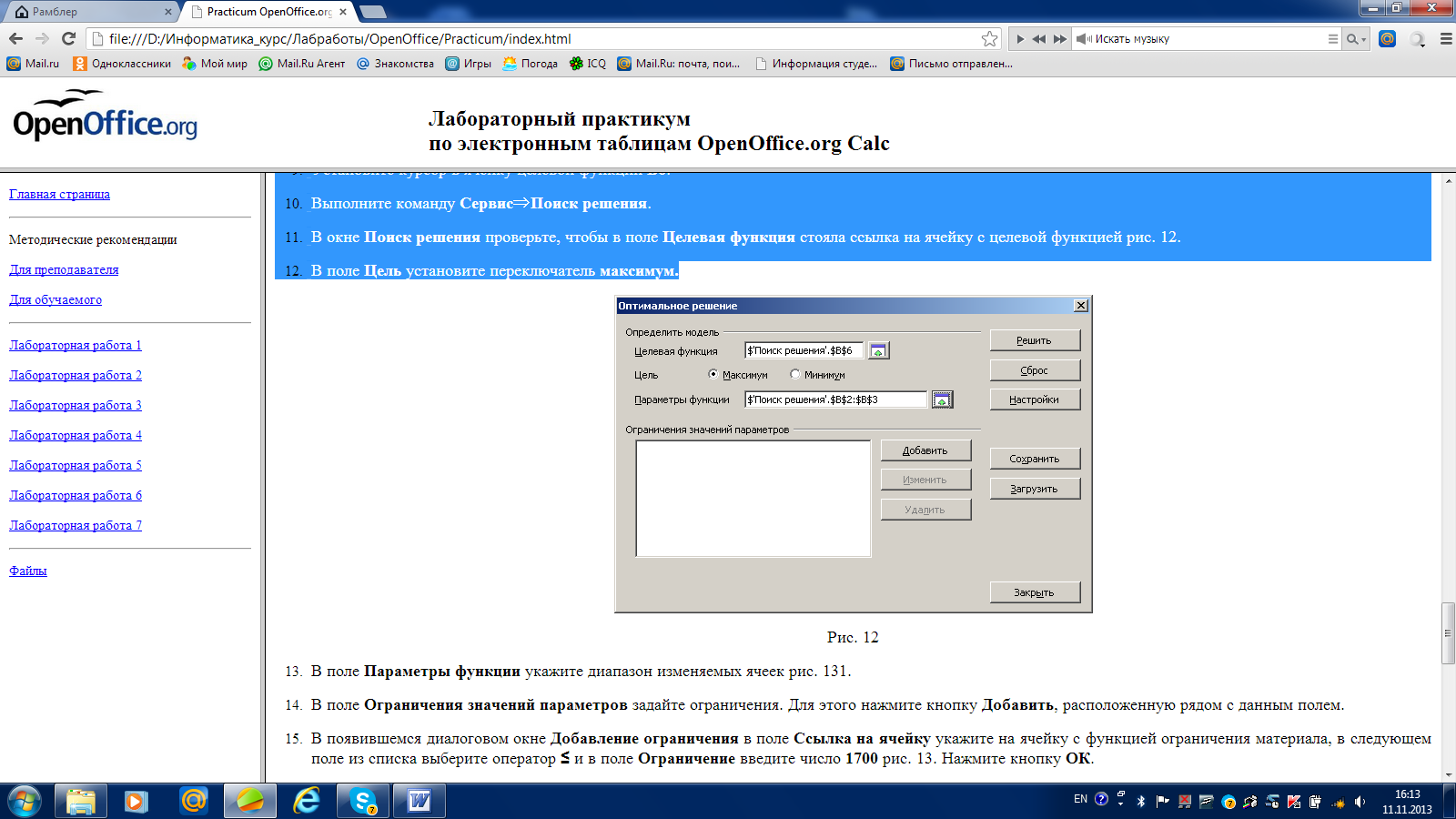Bookmark this page with the star icon
Screen dimensions: 1456x819
(x=989, y=38)
